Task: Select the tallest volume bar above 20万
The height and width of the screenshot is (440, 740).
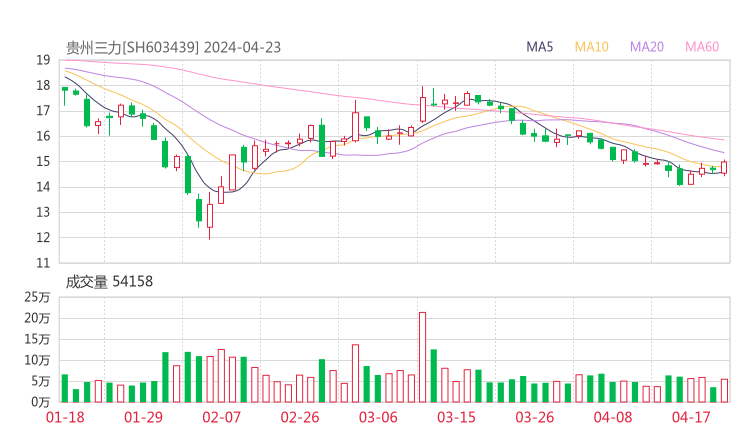Action: pyautogui.click(x=422, y=357)
